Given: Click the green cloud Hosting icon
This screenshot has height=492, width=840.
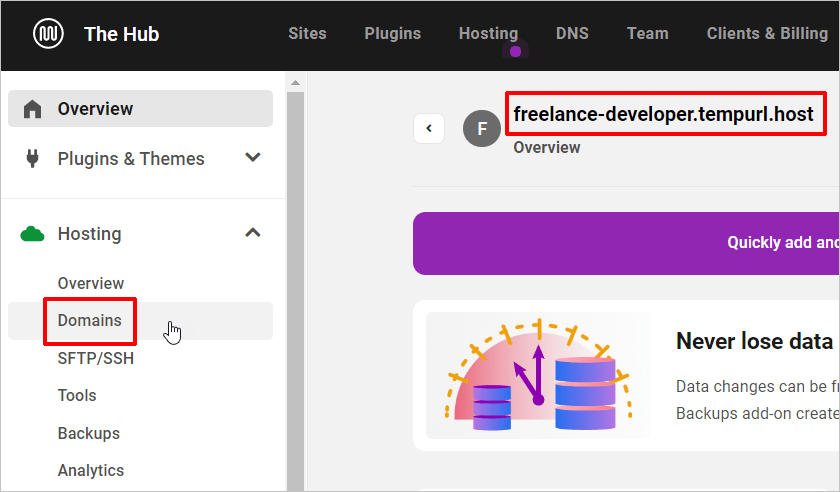Looking at the screenshot, I should point(32,234).
